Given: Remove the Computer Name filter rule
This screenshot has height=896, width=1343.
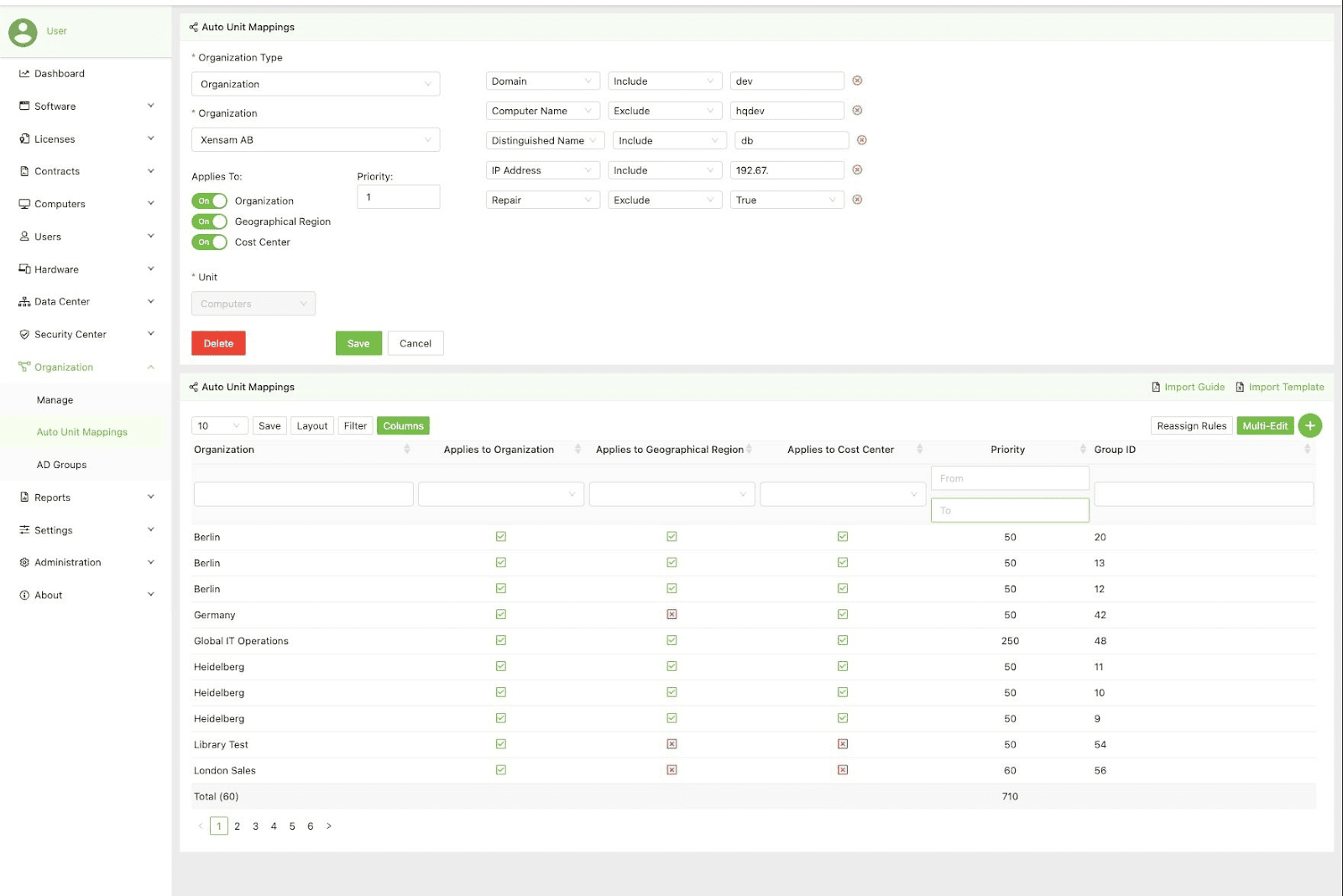Looking at the screenshot, I should (x=857, y=110).
